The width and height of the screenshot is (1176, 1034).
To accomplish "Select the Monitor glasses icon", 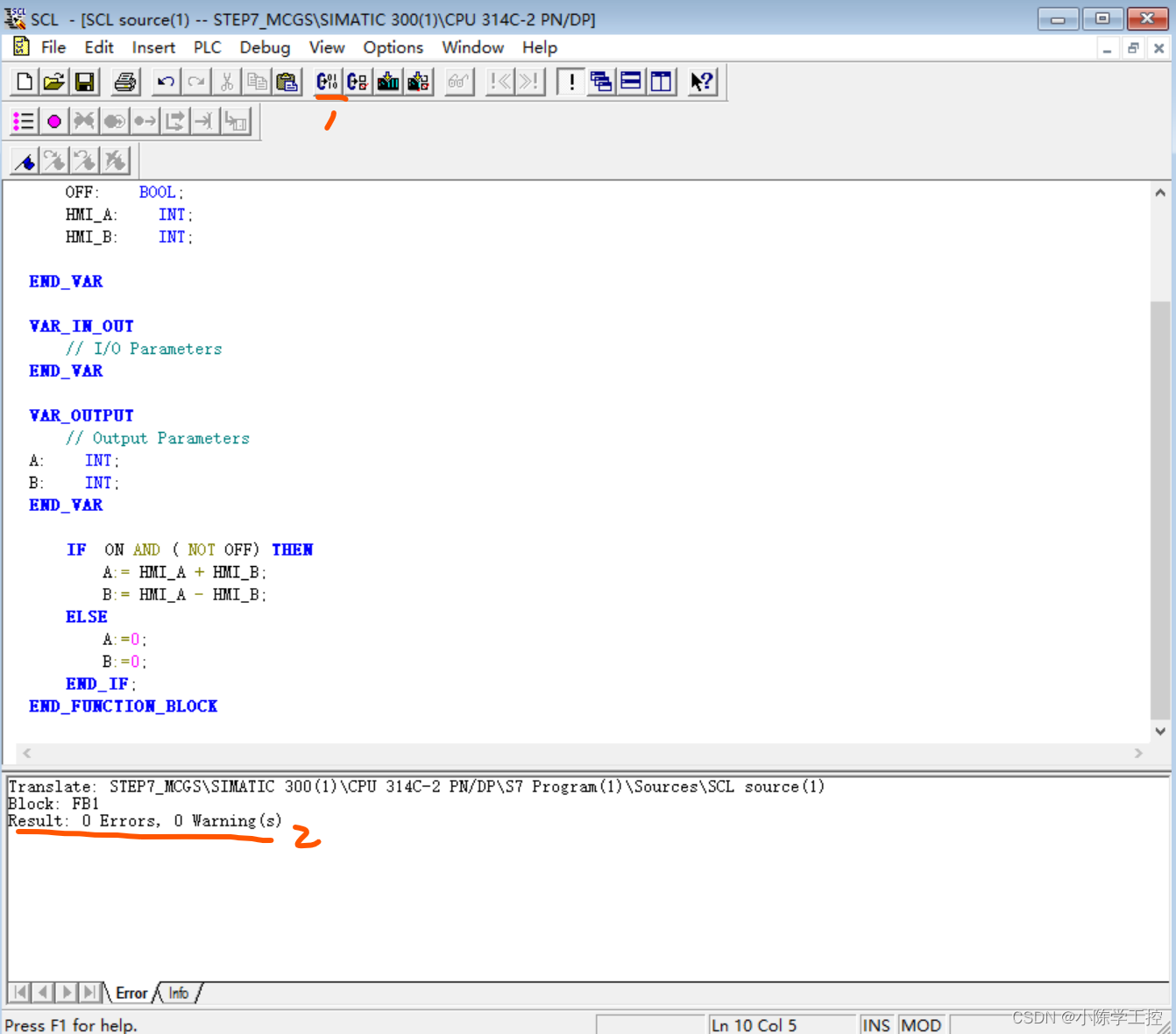I will pos(457,81).
